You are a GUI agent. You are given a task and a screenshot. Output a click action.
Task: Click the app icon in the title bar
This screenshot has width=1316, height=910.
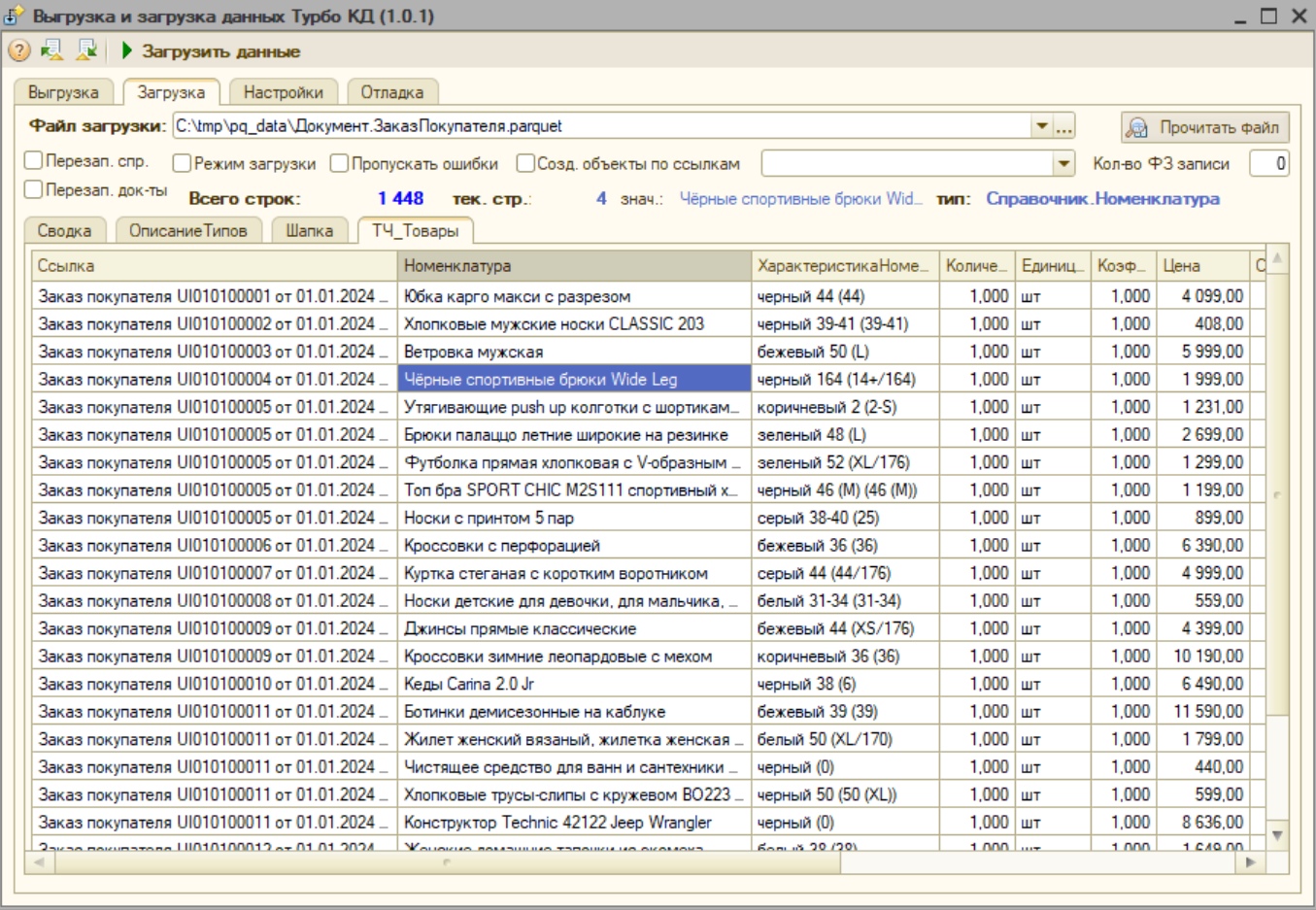[14, 17]
